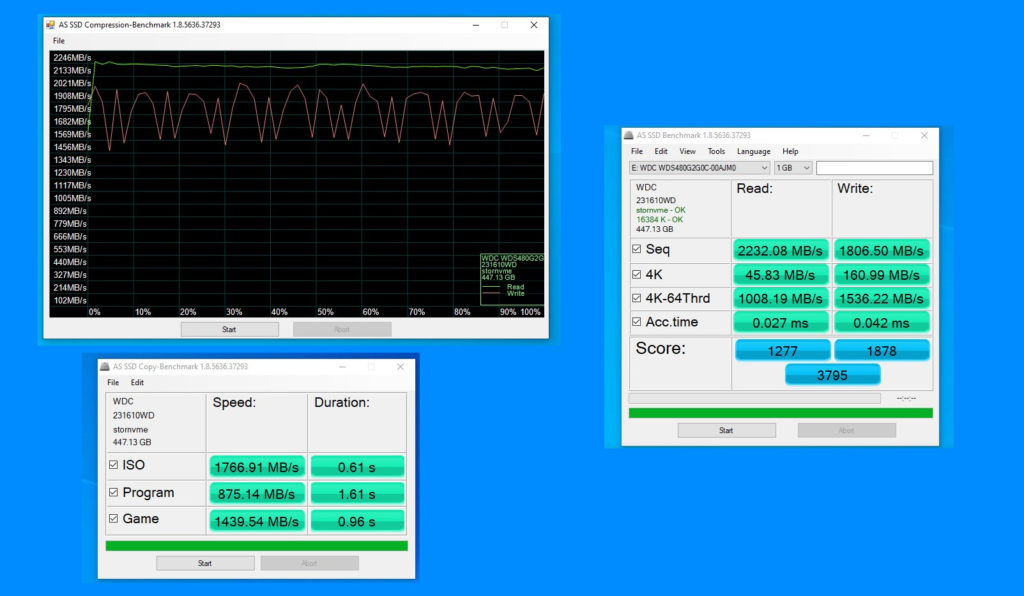Expand the 1 GB test size dropdown
The image size is (1024, 596).
click(x=794, y=168)
